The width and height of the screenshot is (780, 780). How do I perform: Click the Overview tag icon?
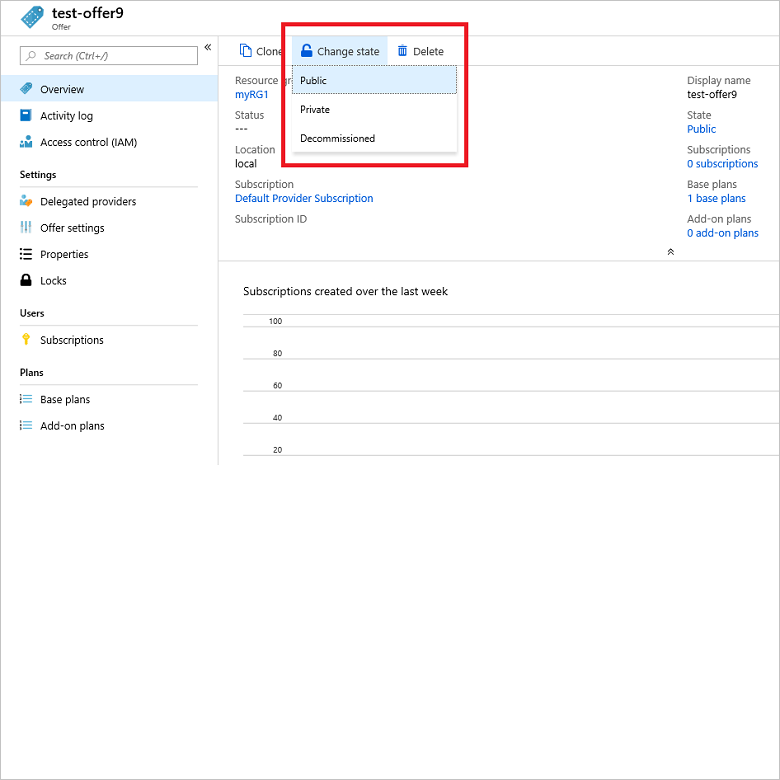click(26, 89)
